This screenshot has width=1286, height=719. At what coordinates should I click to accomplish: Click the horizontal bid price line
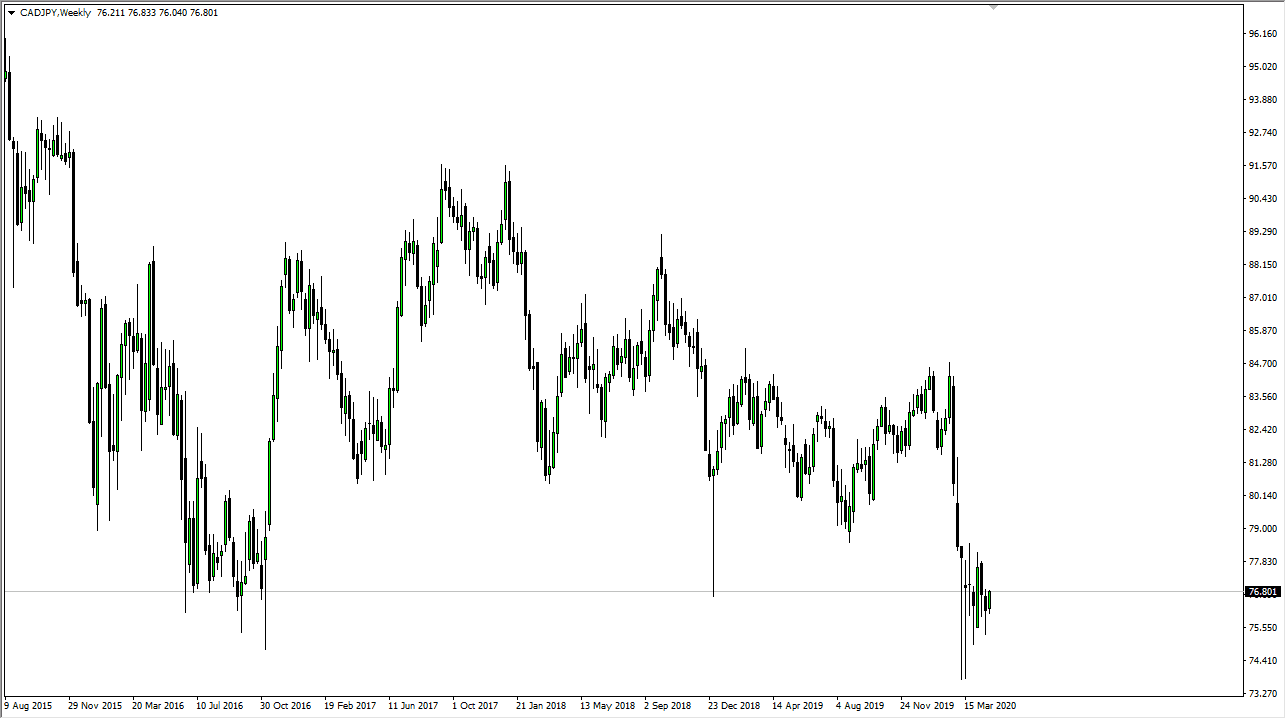(600, 591)
